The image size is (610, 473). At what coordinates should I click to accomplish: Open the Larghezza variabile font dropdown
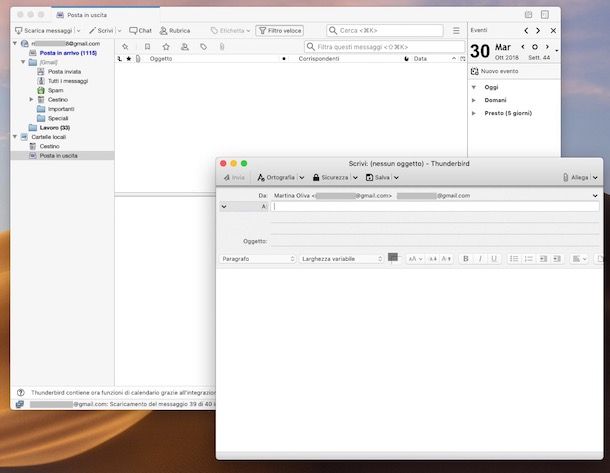[x=342, y=259]
